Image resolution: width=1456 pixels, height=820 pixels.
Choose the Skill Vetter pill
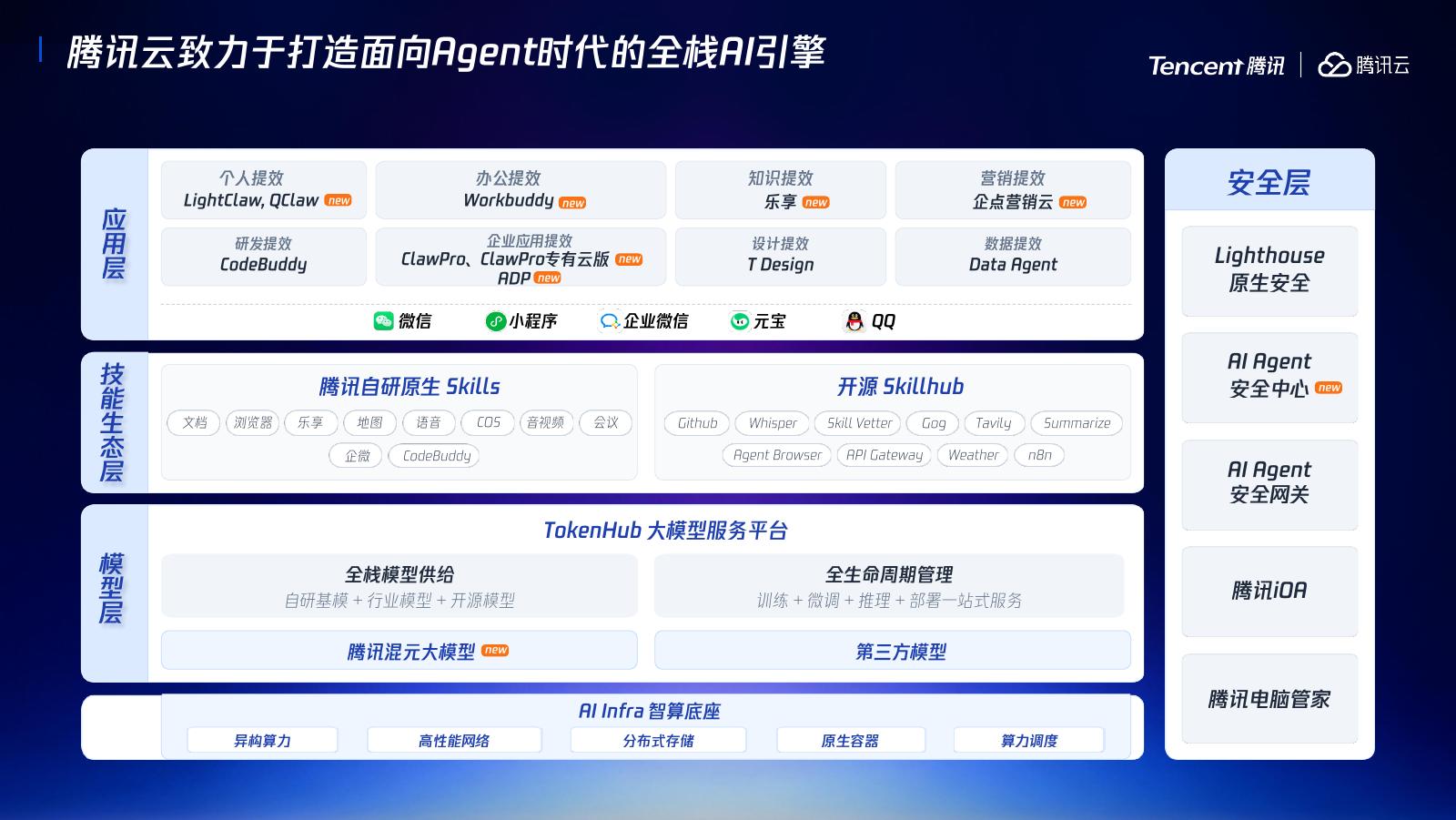click(x=858, y=422)
